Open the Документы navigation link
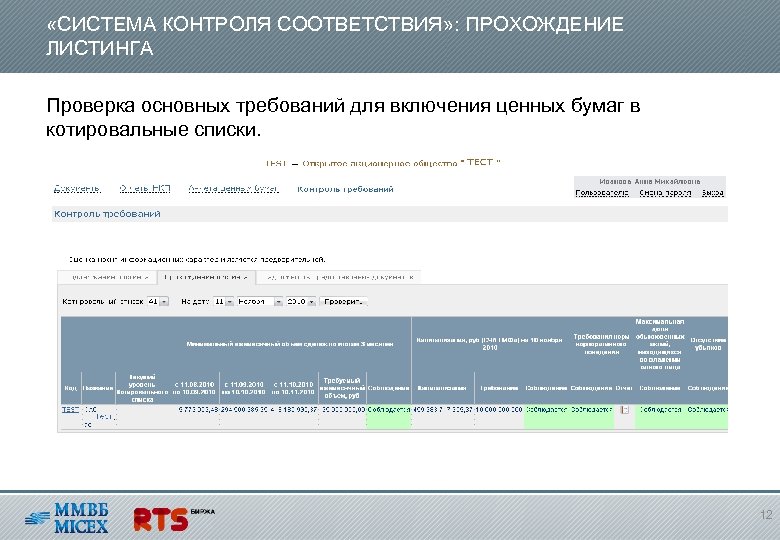Viewport: 780px width, 540px height. [x=78, y=189]
